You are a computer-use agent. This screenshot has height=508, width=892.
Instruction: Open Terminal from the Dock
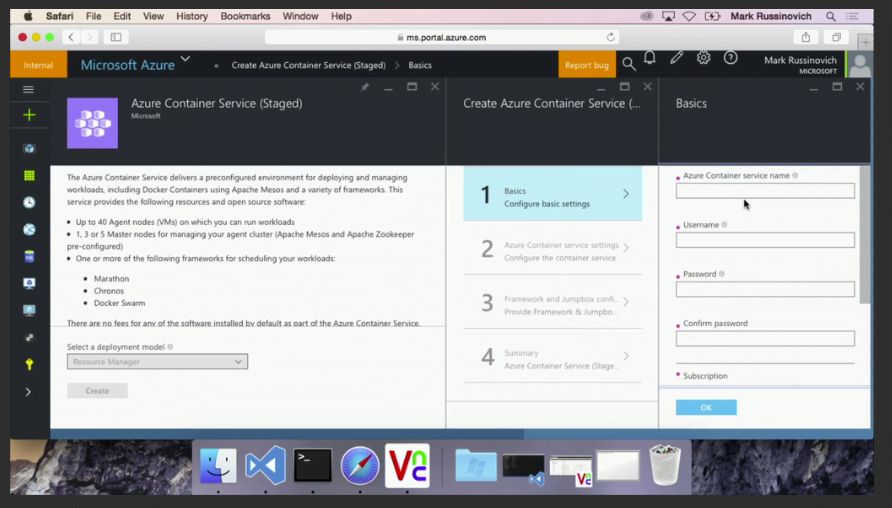pyautogui.click(x=312, y=465)
